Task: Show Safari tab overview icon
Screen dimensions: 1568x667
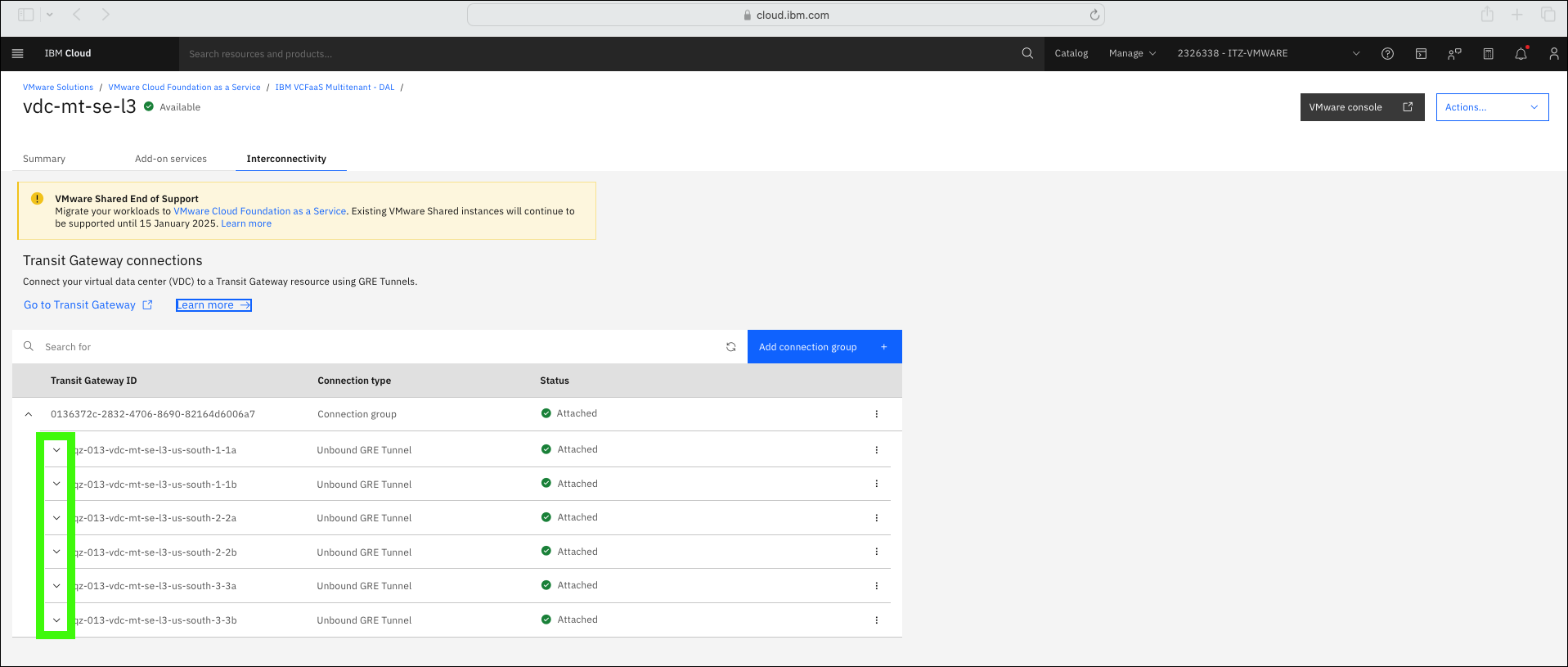Action: pos(1548,15)
